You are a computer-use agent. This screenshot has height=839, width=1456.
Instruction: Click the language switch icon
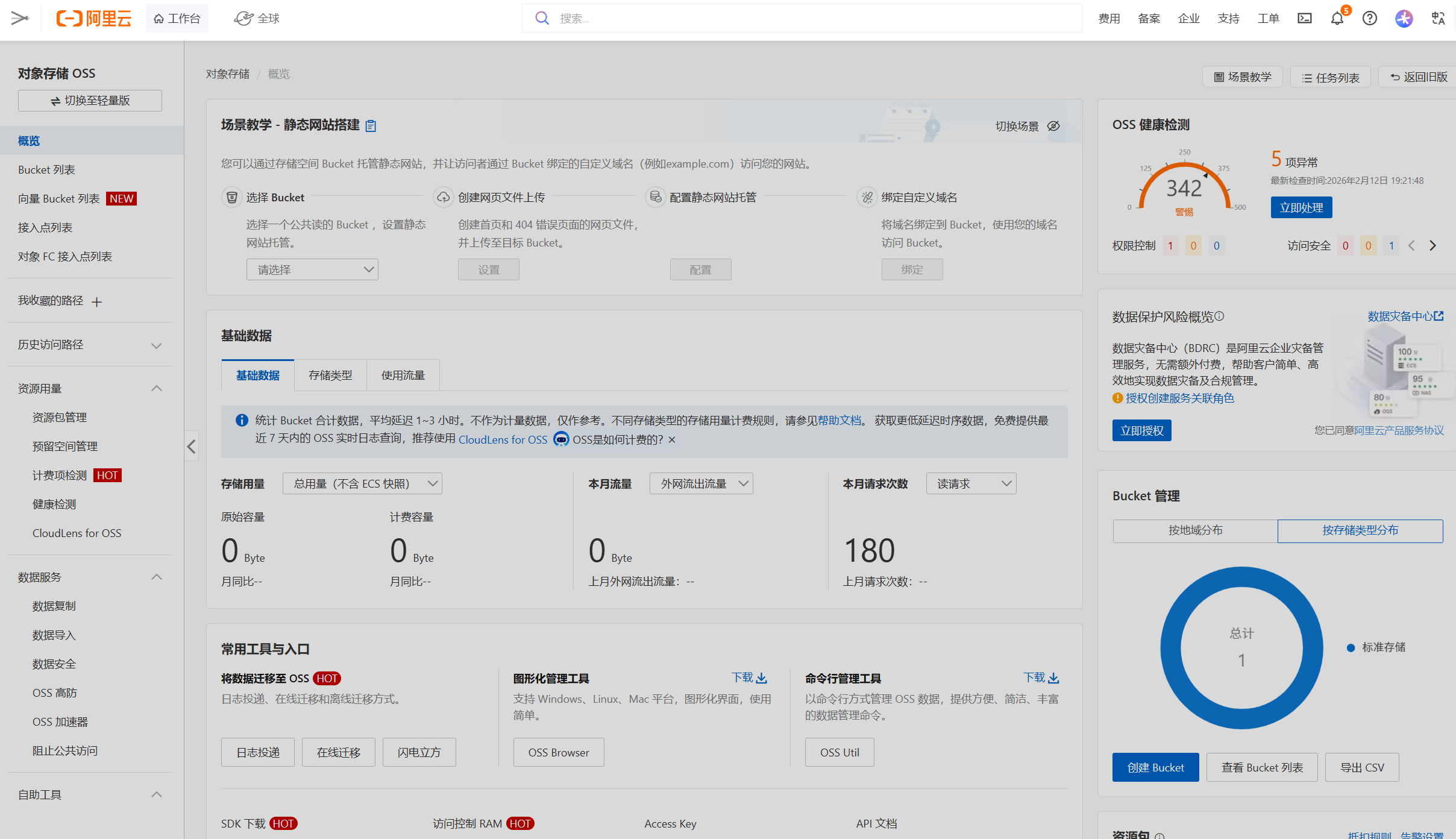point(1438,19)
